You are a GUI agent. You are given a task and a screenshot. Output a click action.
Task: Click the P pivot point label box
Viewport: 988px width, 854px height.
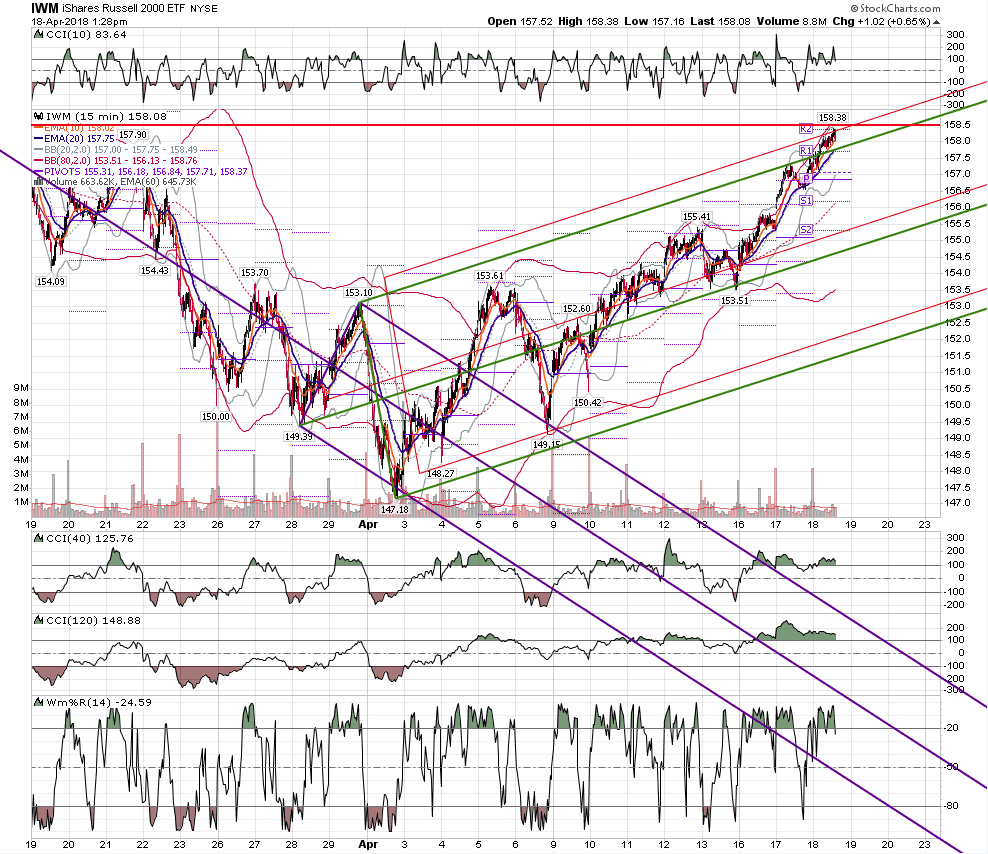coord(807,179)
